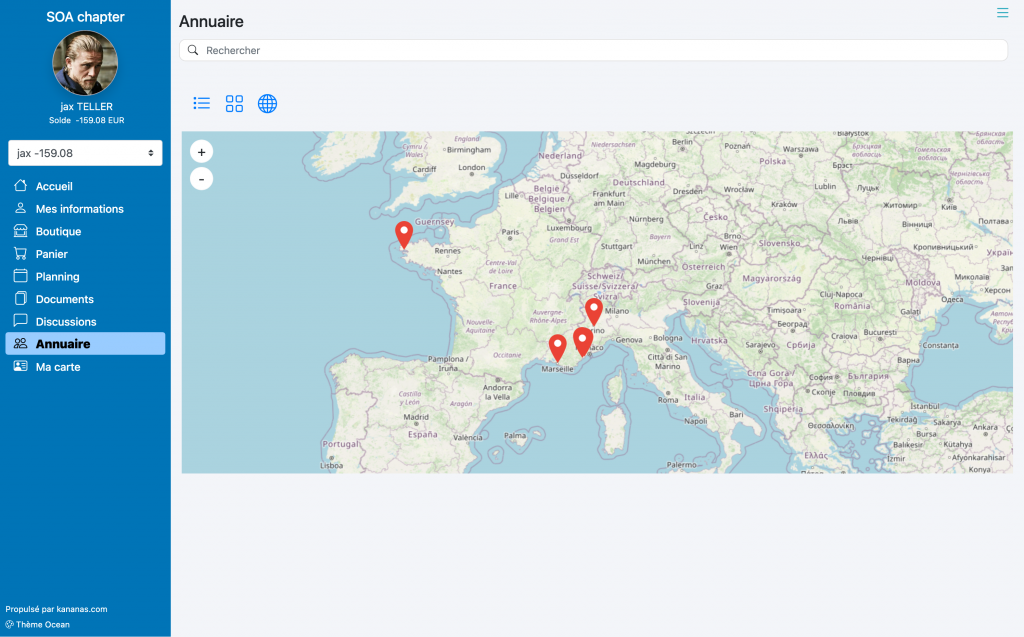The image size is (1024, 637).
Task: Open the hamburger menu at top right
Action: [x=1002, y=13]
